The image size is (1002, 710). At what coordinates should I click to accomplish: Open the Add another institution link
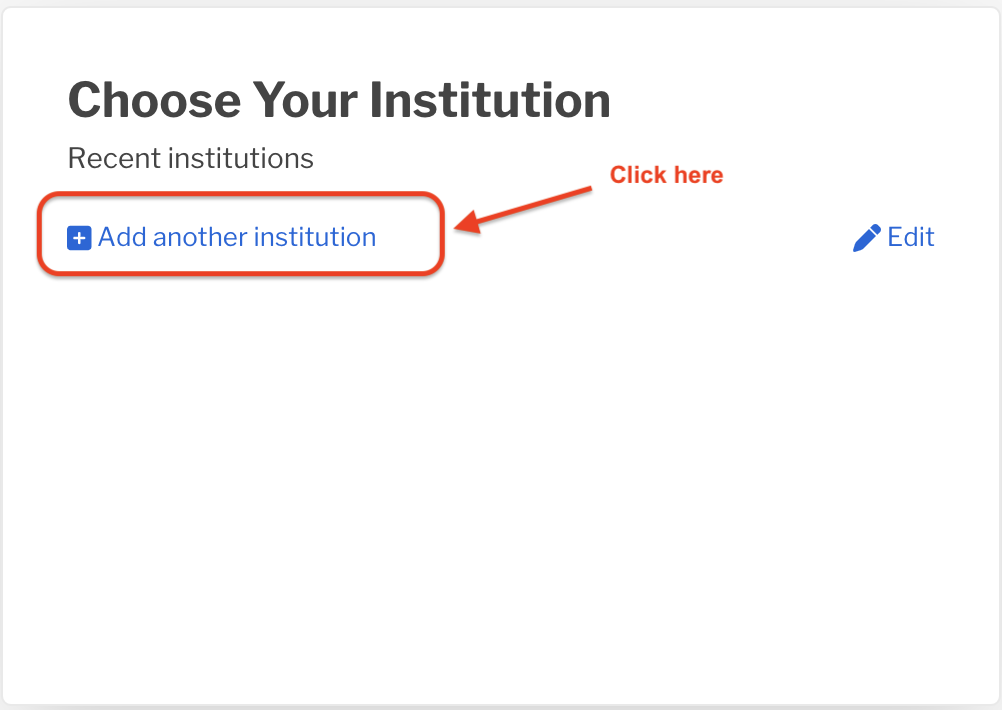(222, 237)
